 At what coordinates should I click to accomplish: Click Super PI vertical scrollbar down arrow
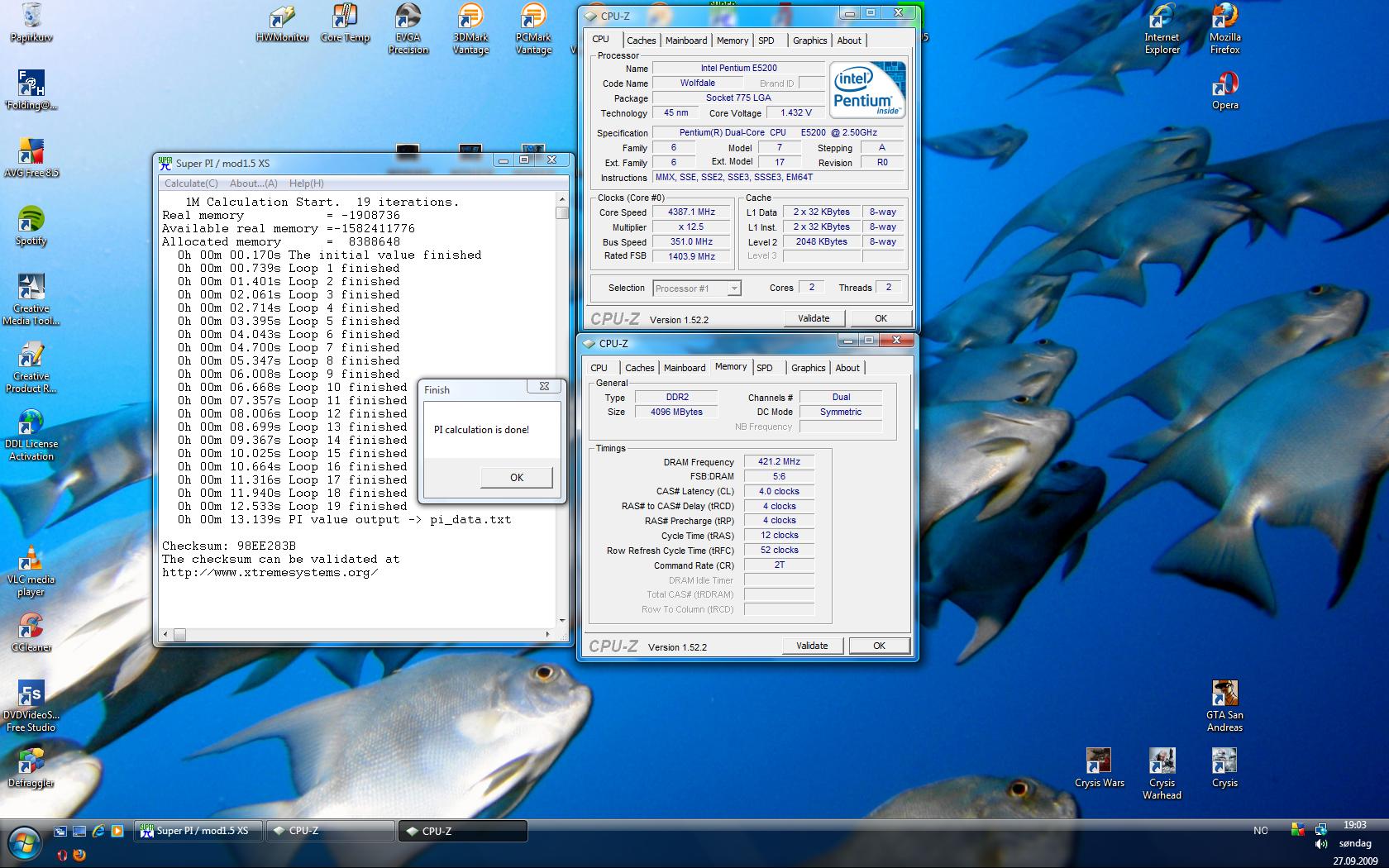562,620
